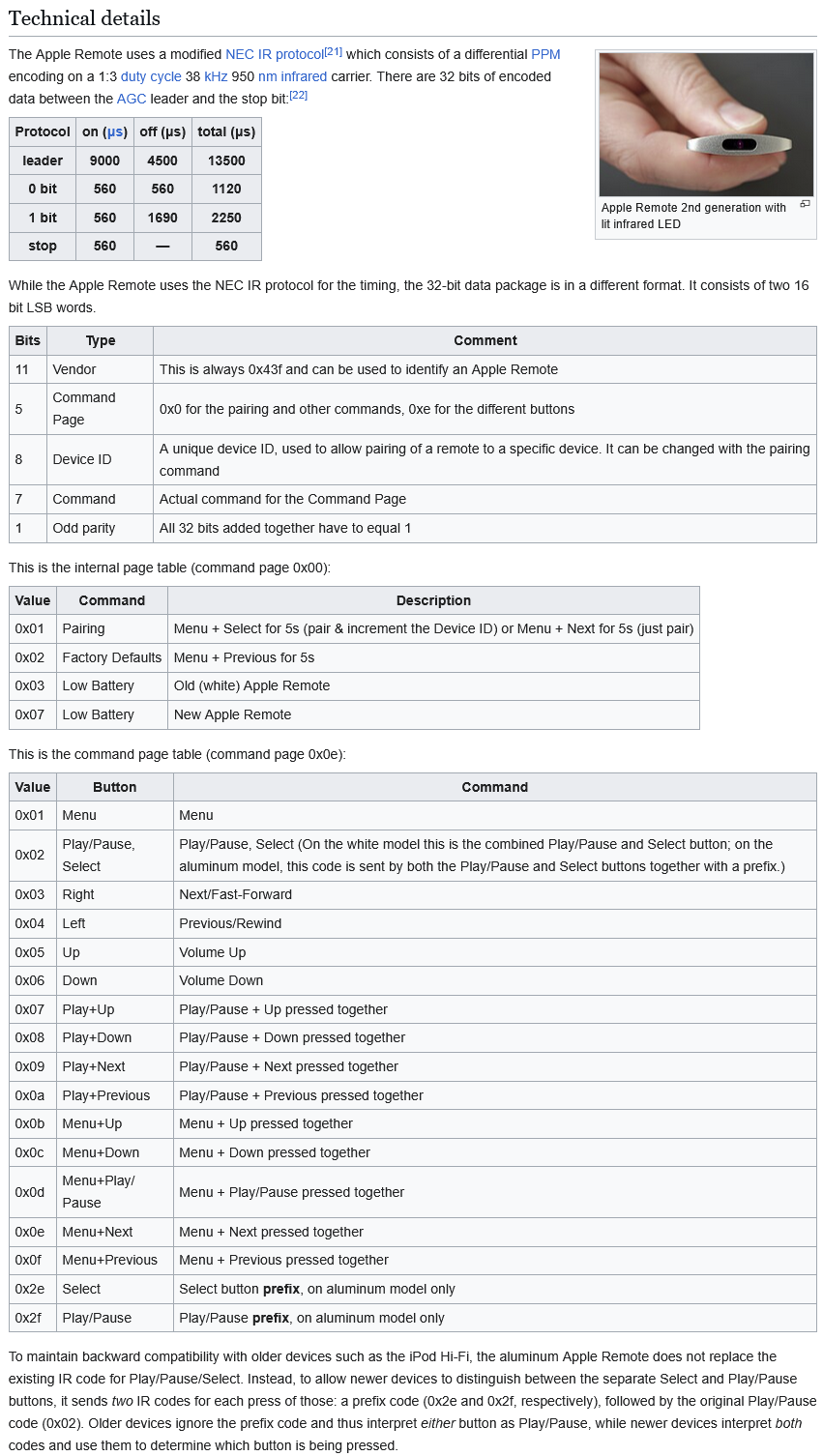823x1456 pixels.
Task: Click the AGC leader link
Action: tap(132, 99)
